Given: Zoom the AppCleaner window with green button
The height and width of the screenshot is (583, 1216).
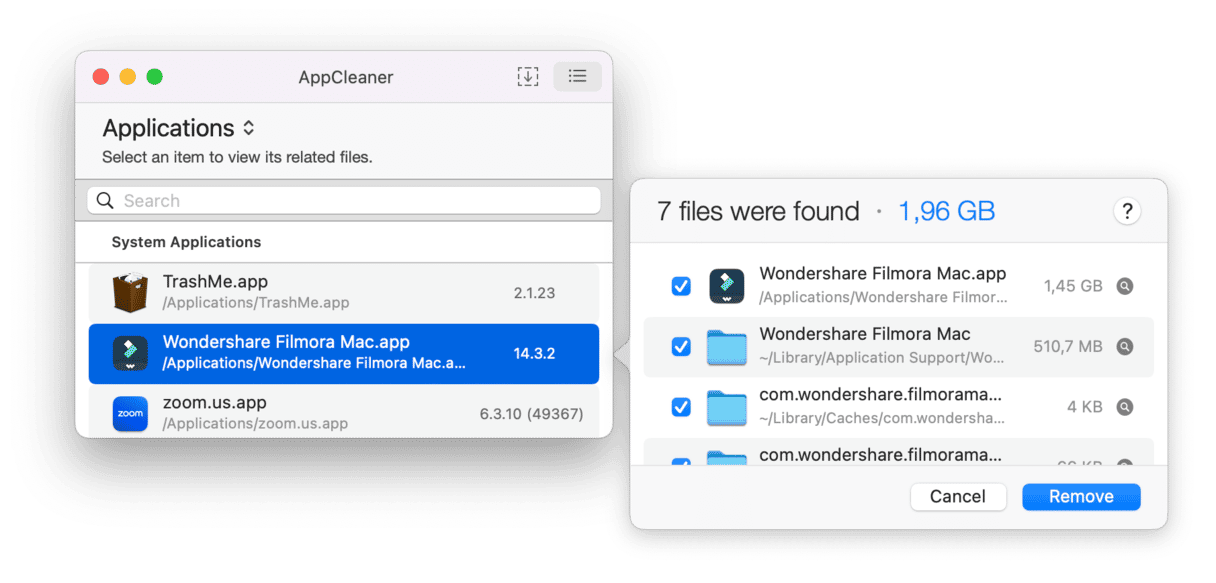Looking at the screenshot, I should tap(154, 77).
